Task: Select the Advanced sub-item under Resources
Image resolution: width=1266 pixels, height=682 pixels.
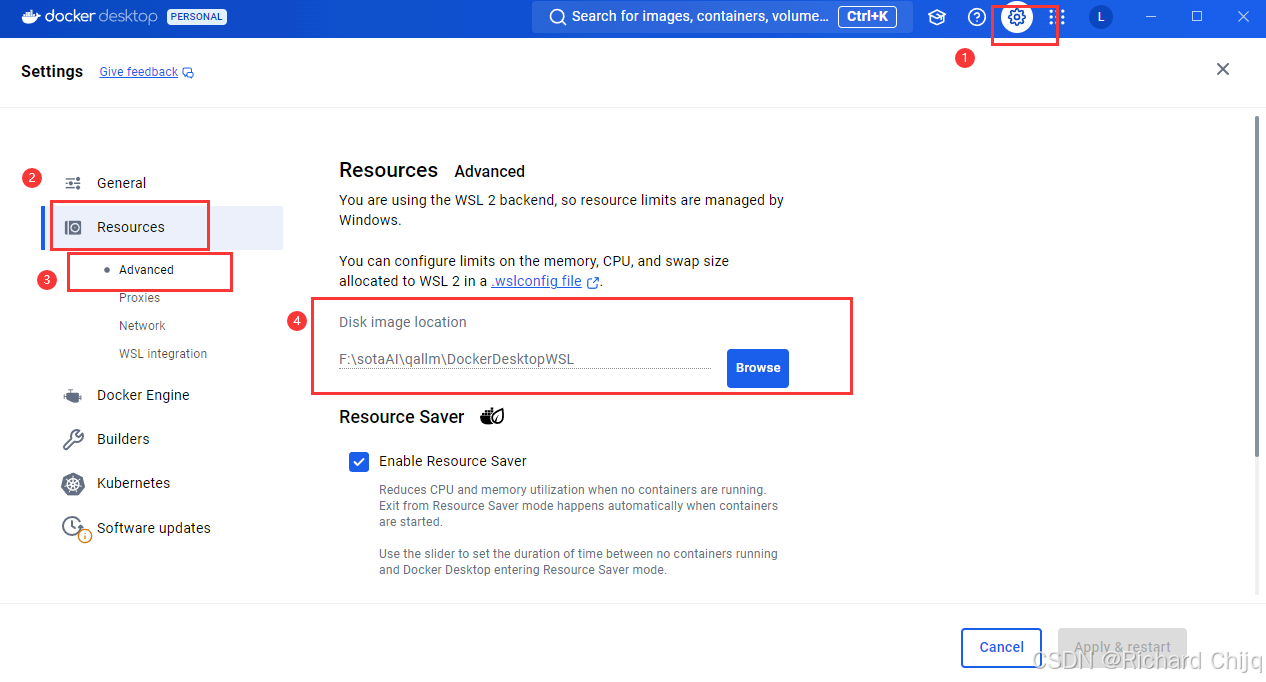Action: click(x=146, y=270)
